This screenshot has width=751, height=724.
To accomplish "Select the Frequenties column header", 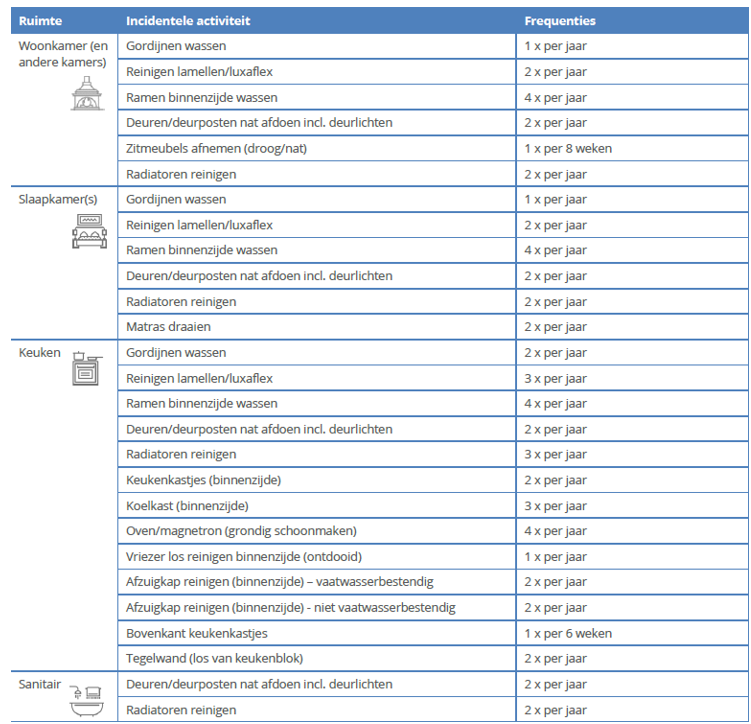I will [559, 20].
